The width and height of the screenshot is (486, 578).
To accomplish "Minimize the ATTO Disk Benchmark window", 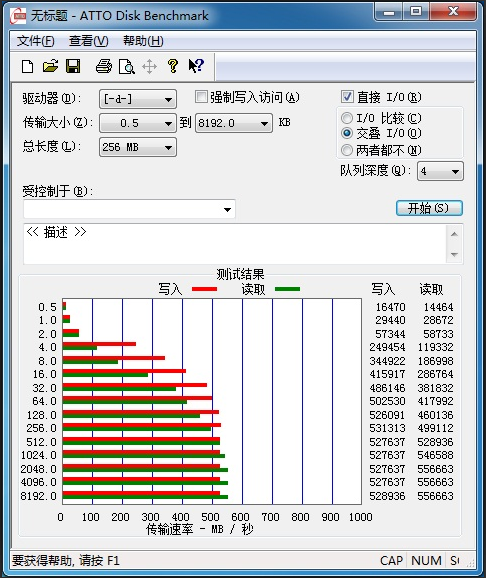I will [x=389, y=12].
